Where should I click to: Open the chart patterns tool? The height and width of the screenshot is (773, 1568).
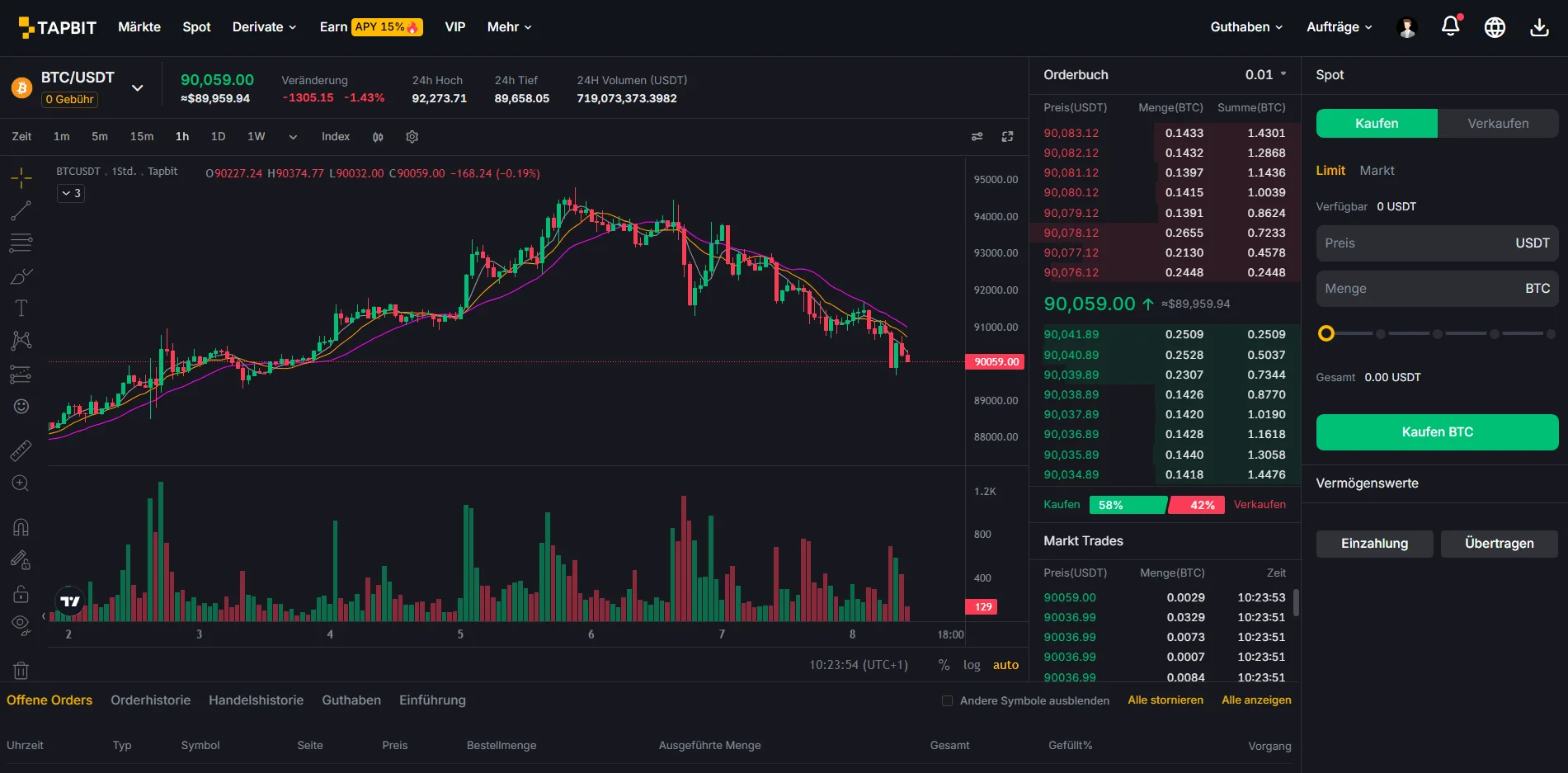coord(21,341)
